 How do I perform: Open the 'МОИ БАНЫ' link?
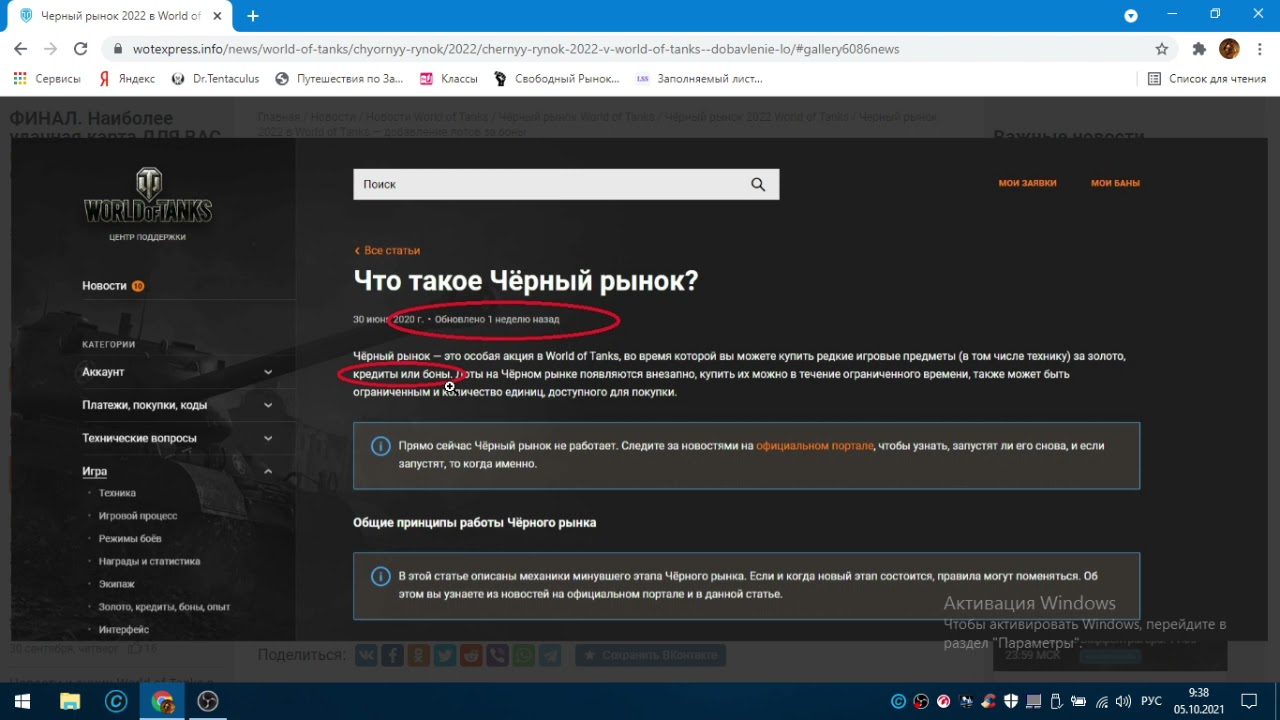(1115, 183)
